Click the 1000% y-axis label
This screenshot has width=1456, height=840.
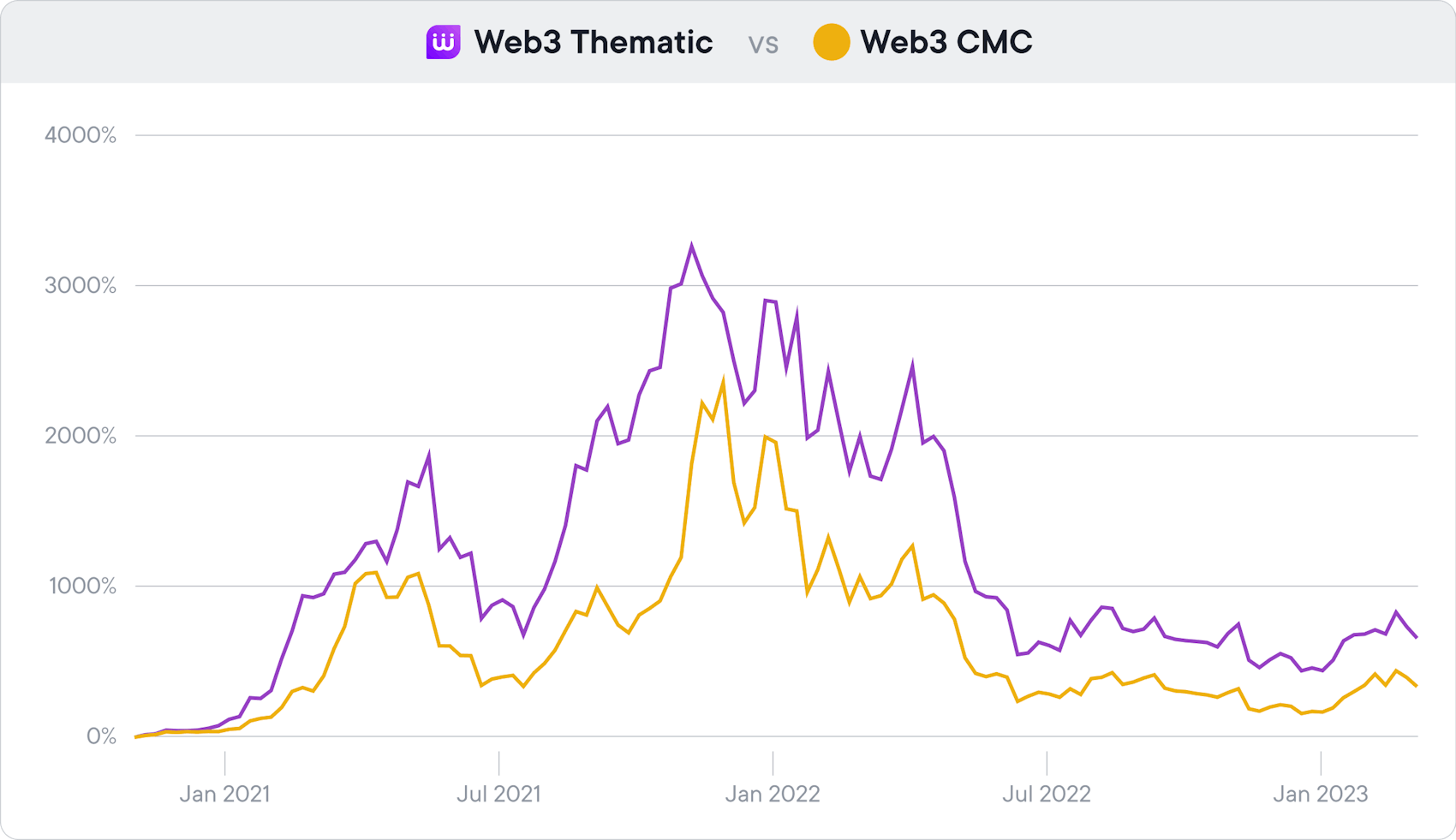[x=81, y=587]
